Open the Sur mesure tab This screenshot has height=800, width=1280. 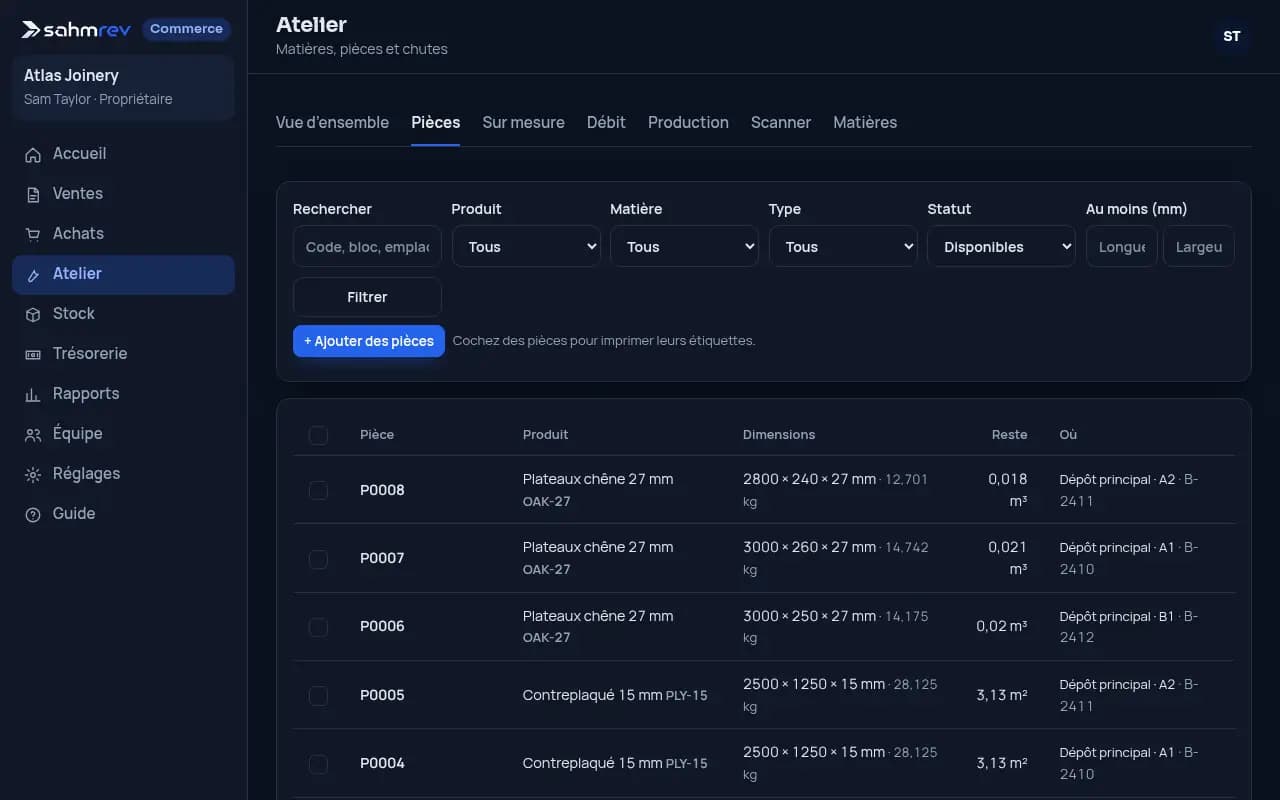[x=523, y=122]
